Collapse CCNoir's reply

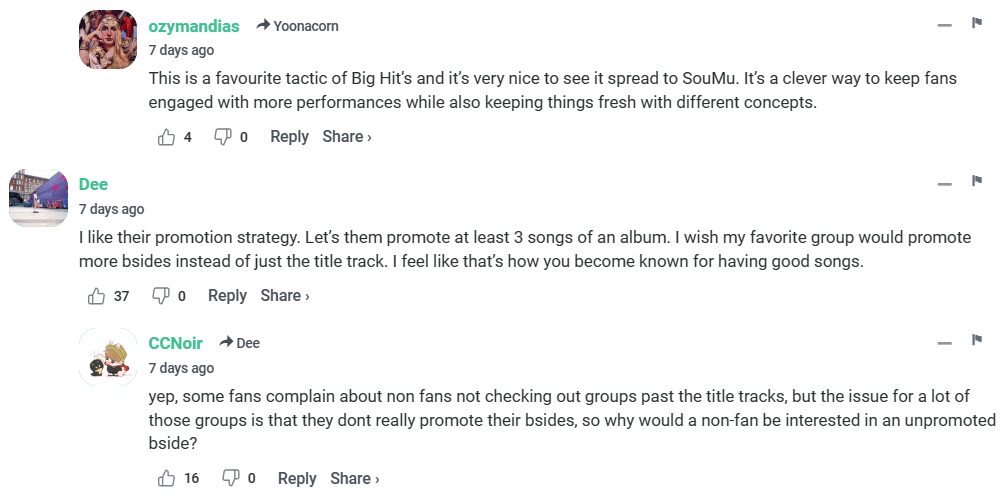click(945, 343)
